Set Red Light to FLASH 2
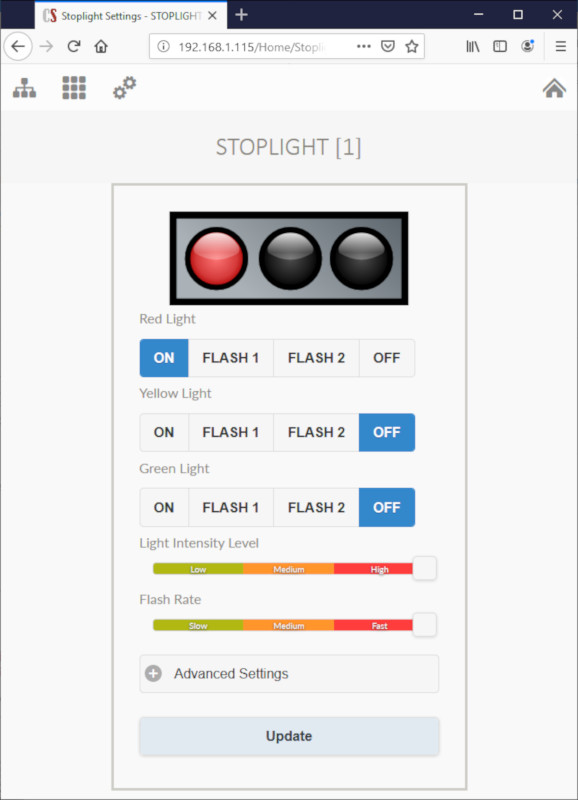Image resolution: width=578 pixels, height=800 pixels. (x=316, y=358)
